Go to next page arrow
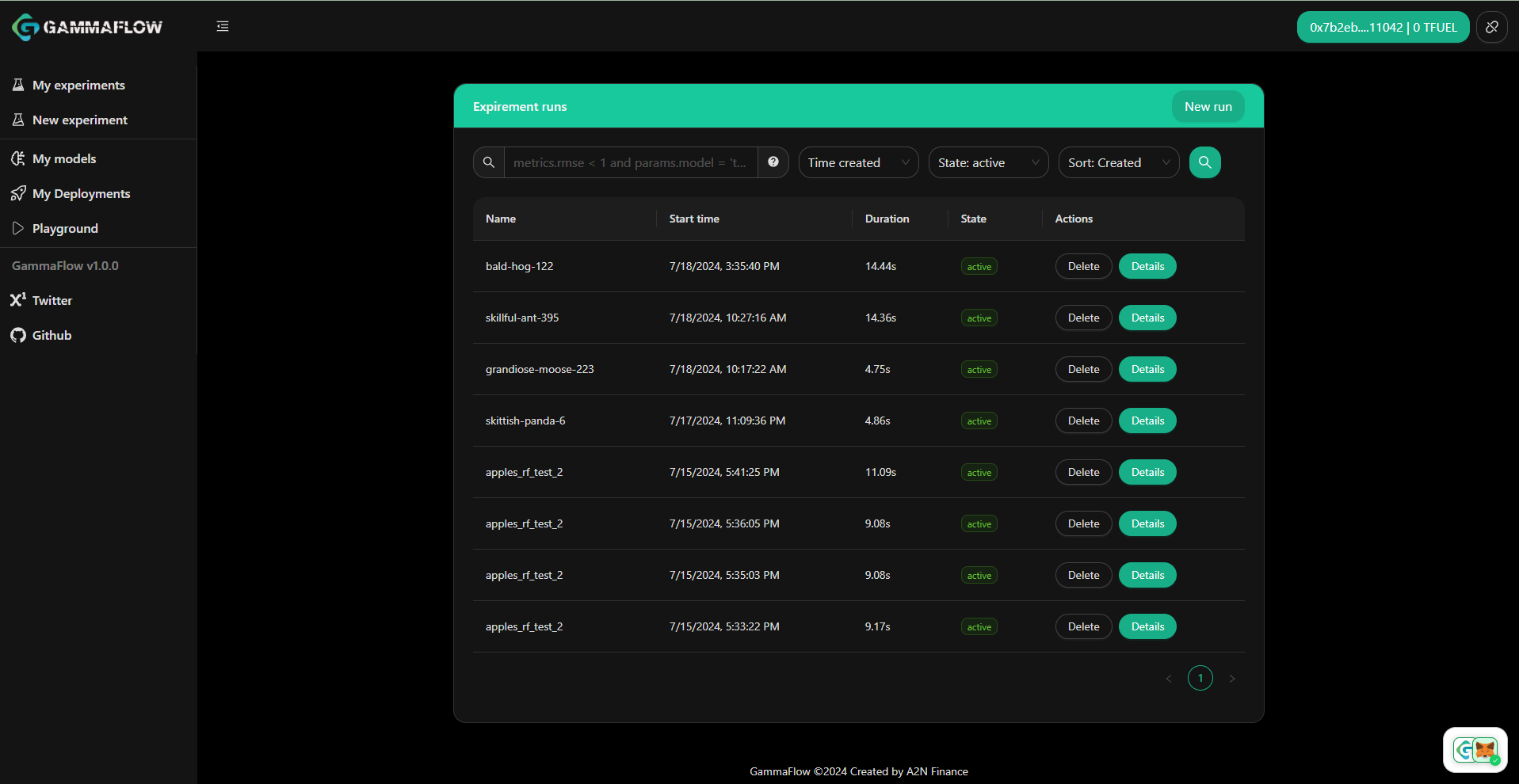 1232,678
